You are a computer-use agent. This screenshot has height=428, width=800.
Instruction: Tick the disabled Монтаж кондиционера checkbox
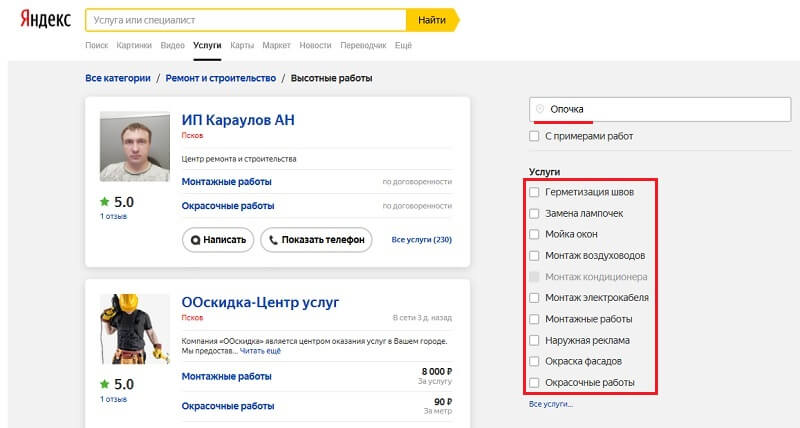click(x=534, y=276)
